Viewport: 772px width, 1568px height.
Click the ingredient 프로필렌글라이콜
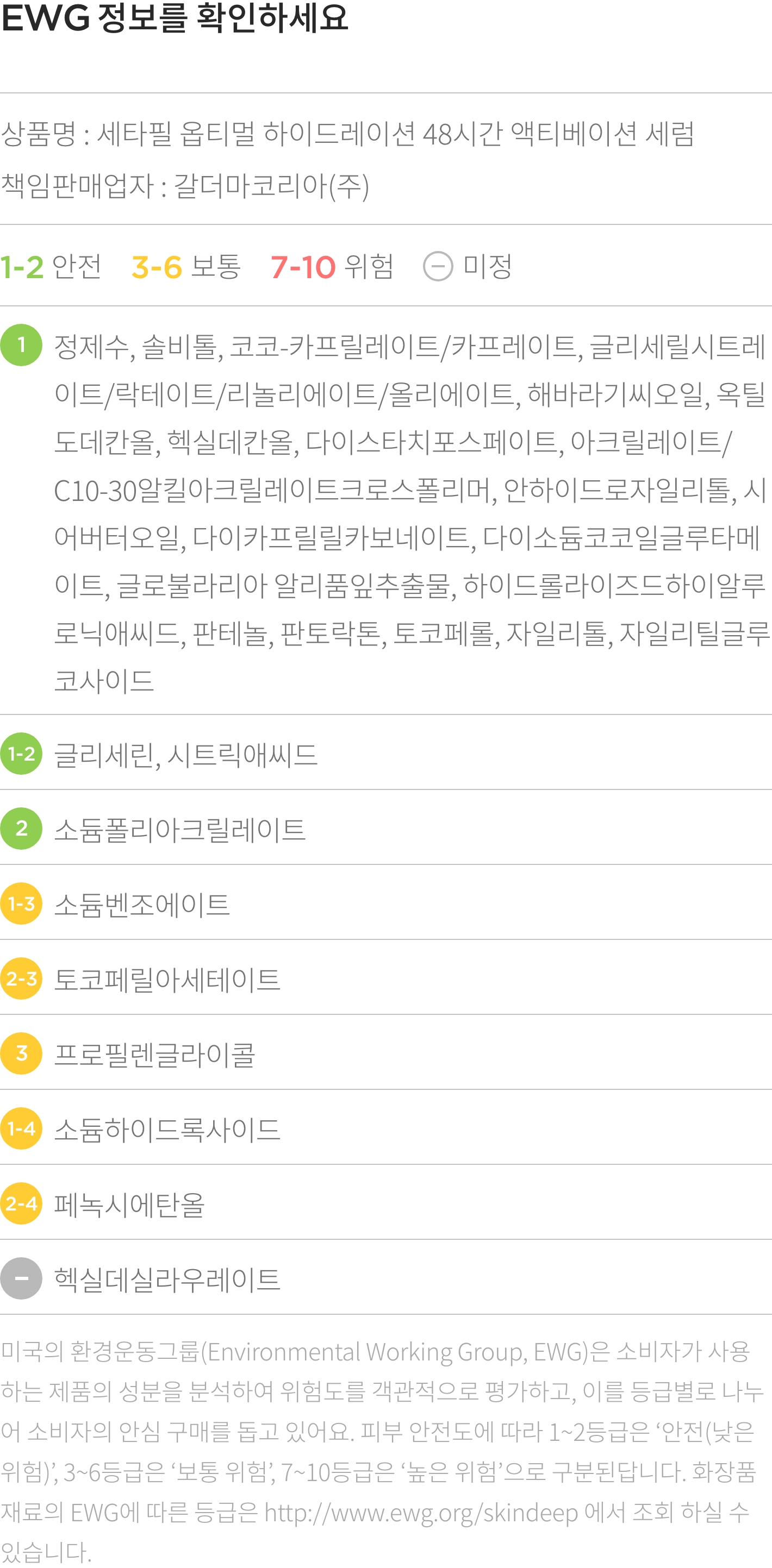[x=155, y=1054]
